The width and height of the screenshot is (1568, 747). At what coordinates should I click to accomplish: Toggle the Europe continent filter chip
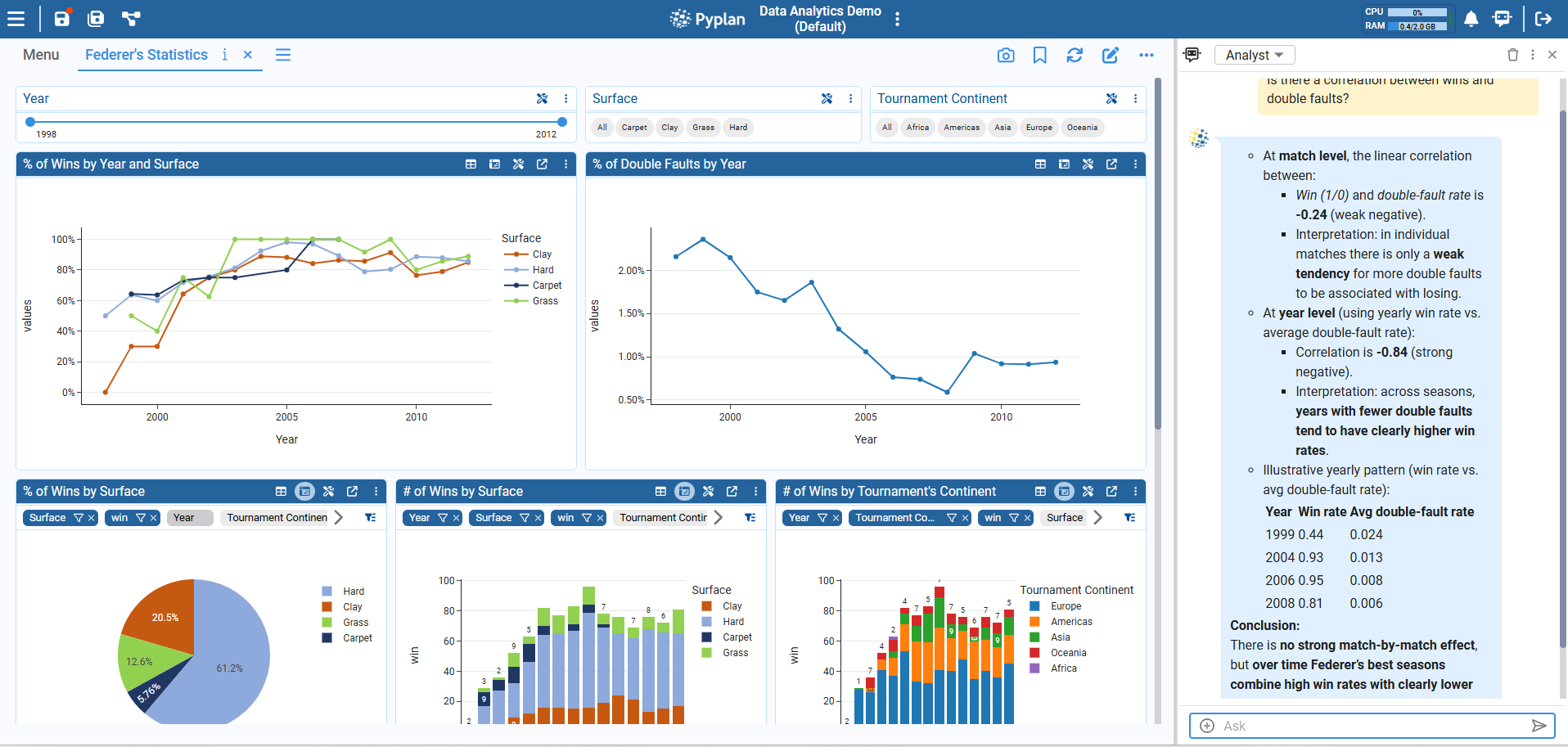[1039, 128]
